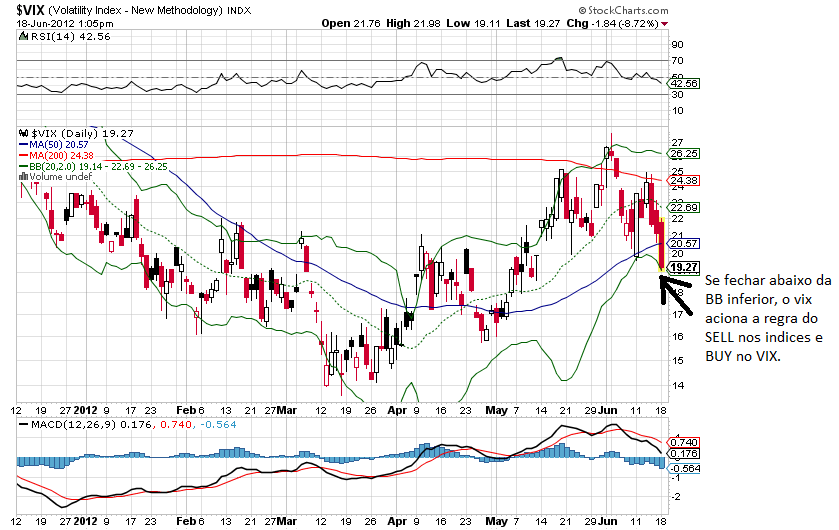Click the black line swatch before MACD(12,26,9)
Image resolution: width=839 pixels, height=530 pixels.
[x=24, y=425]
